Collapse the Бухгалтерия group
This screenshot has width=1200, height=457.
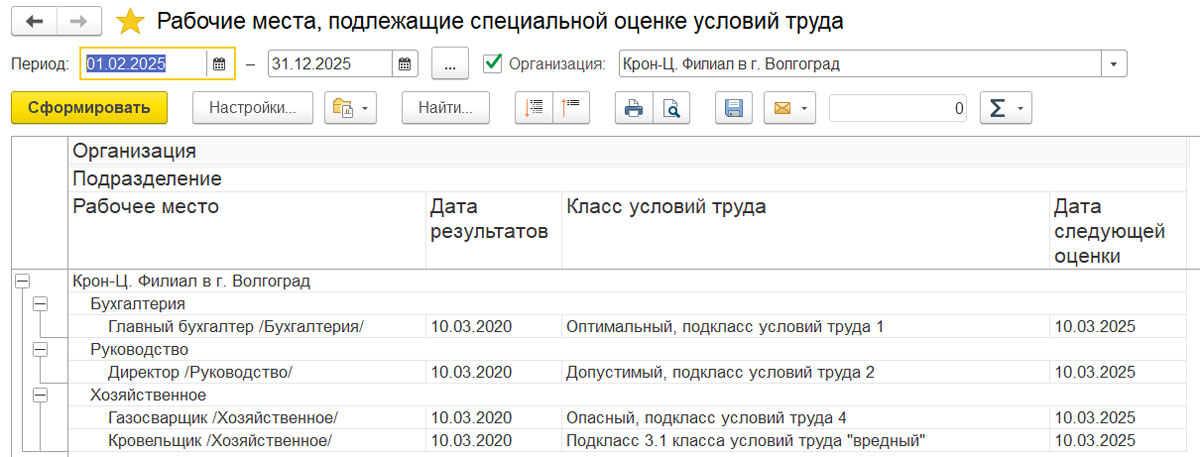tap(40, 303)
